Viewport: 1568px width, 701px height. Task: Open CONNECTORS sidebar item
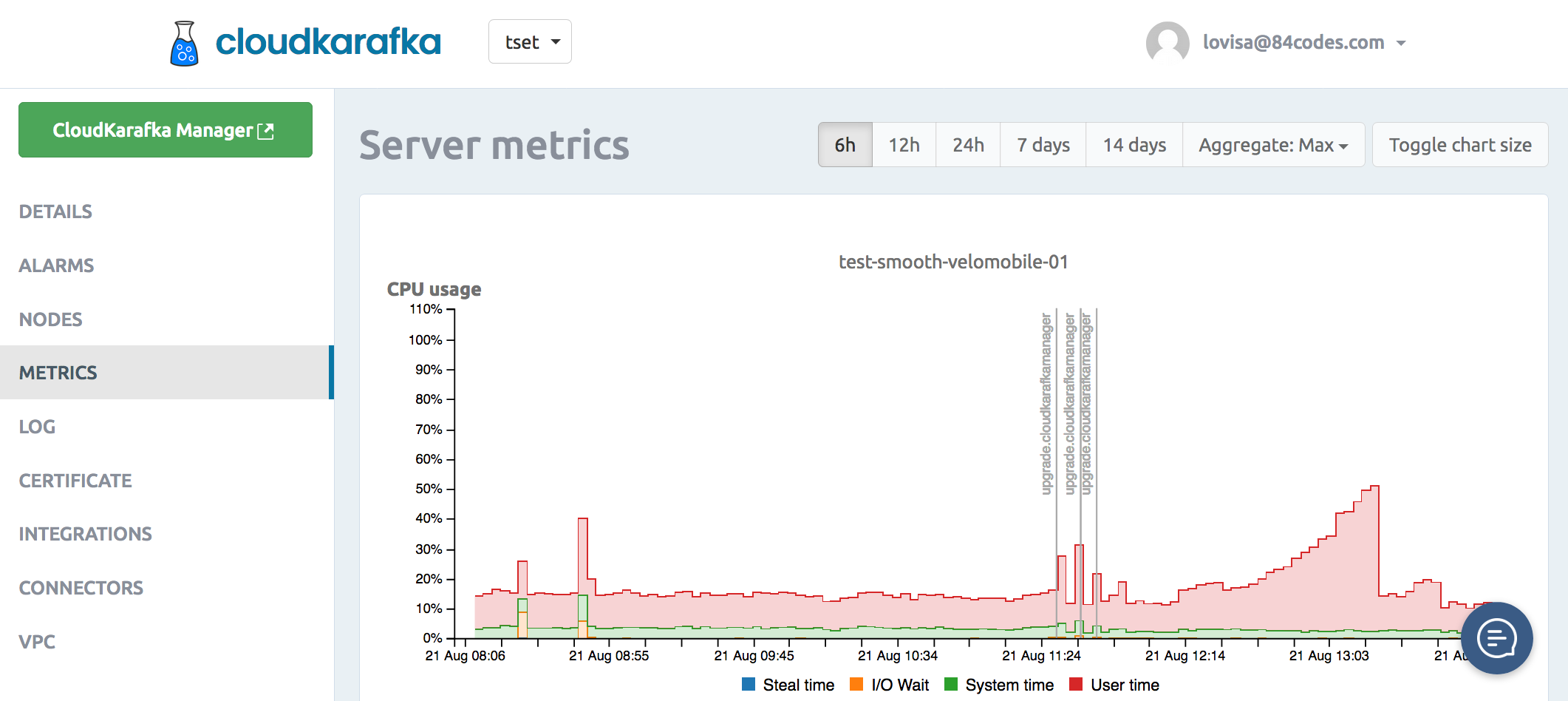coord(81,588)
